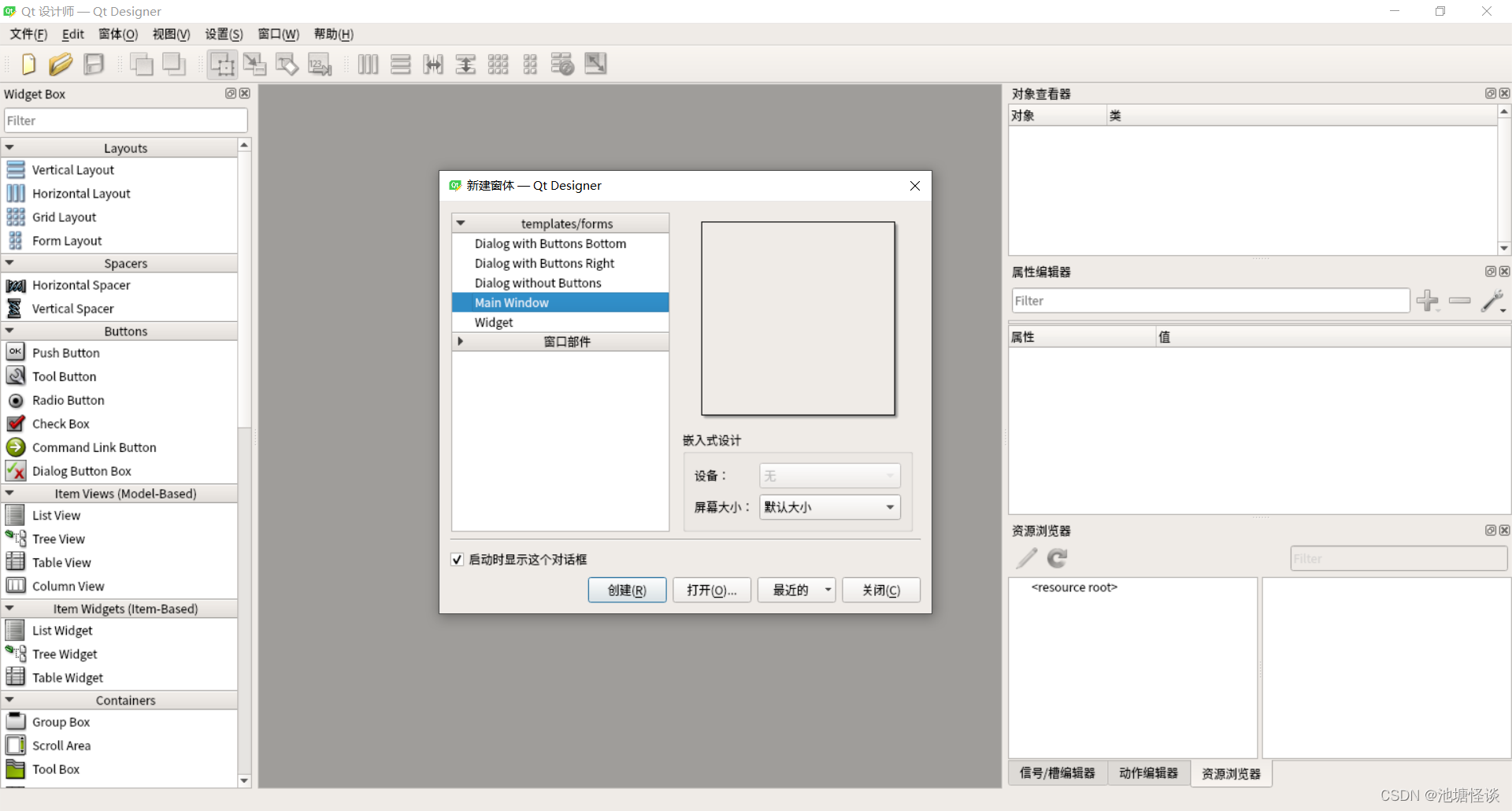1512x811 pixels.
Task: Open the 最近的 button dropdown arrow
Action: (x=828, y=590)
